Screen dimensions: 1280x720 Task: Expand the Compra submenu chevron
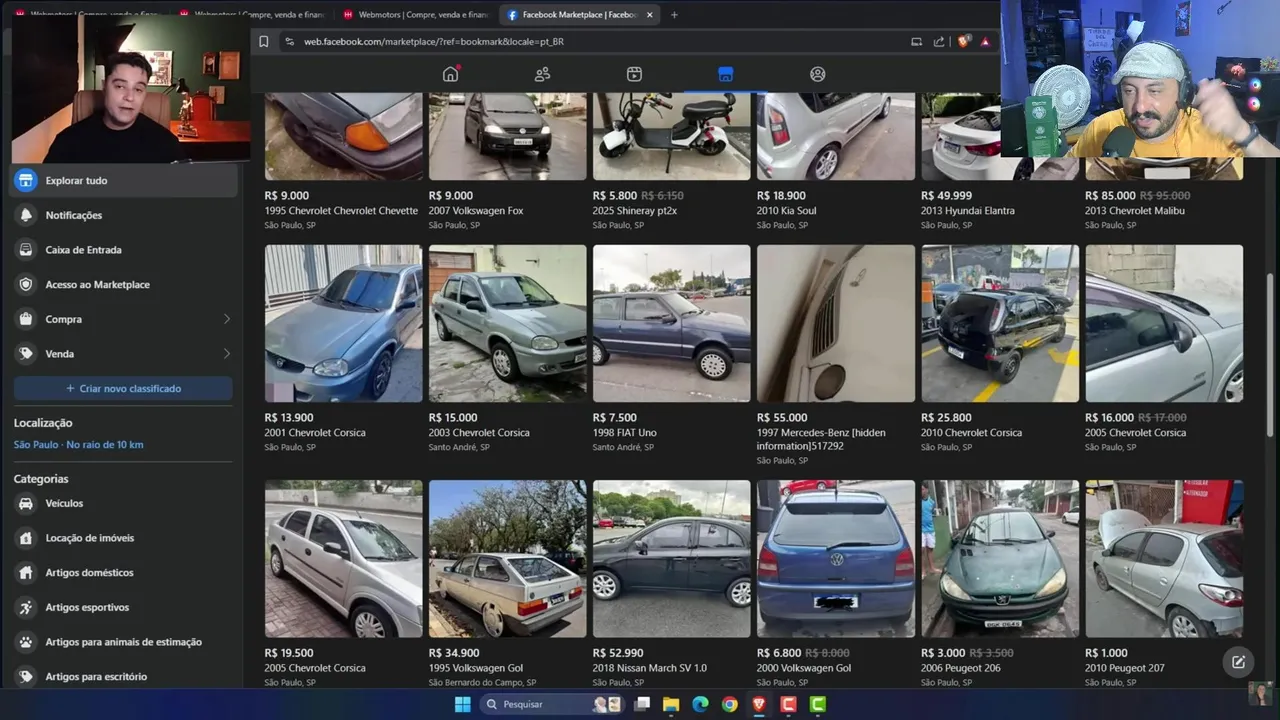pyautogui.click(x=226, y=319)
